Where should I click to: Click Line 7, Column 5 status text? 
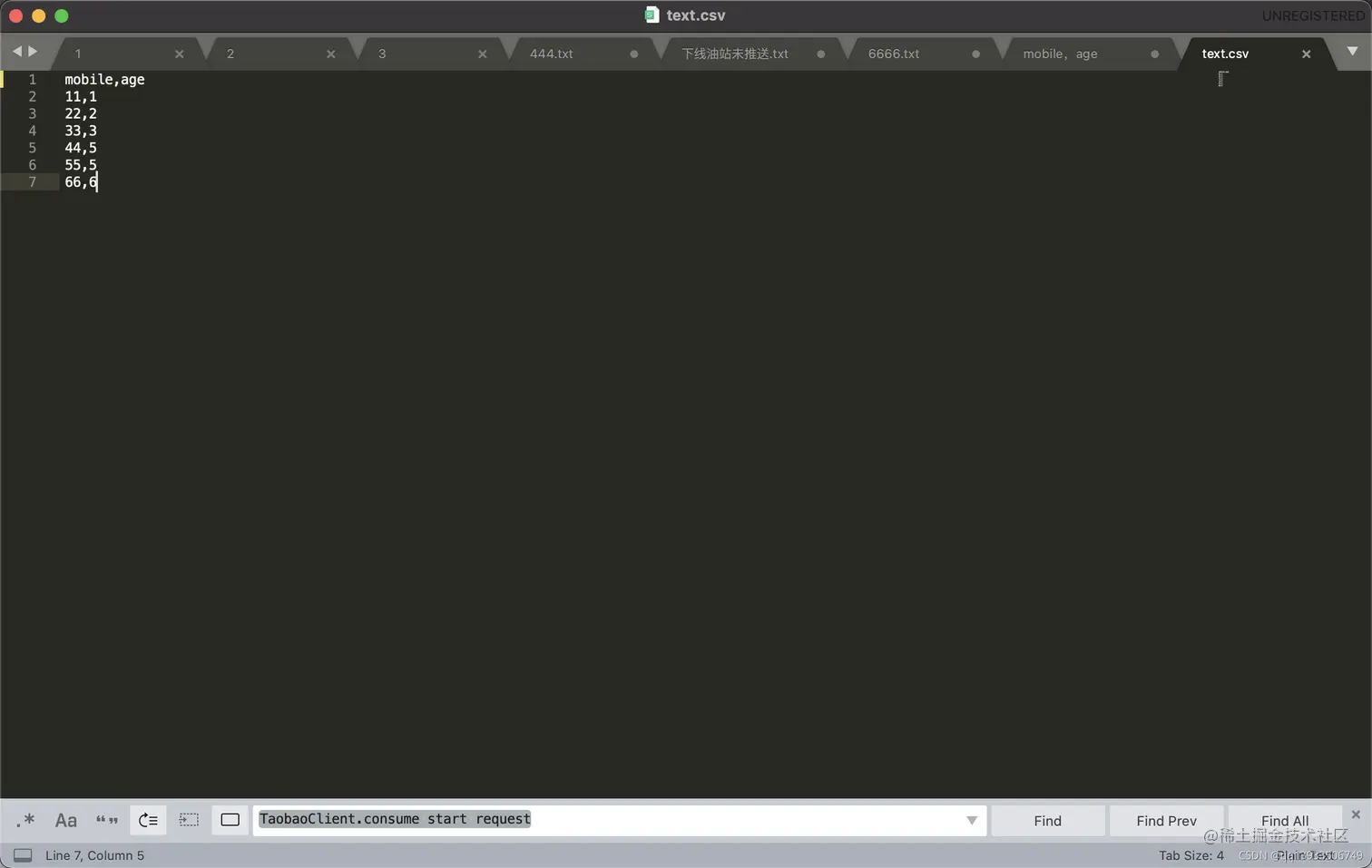(94, 855)
